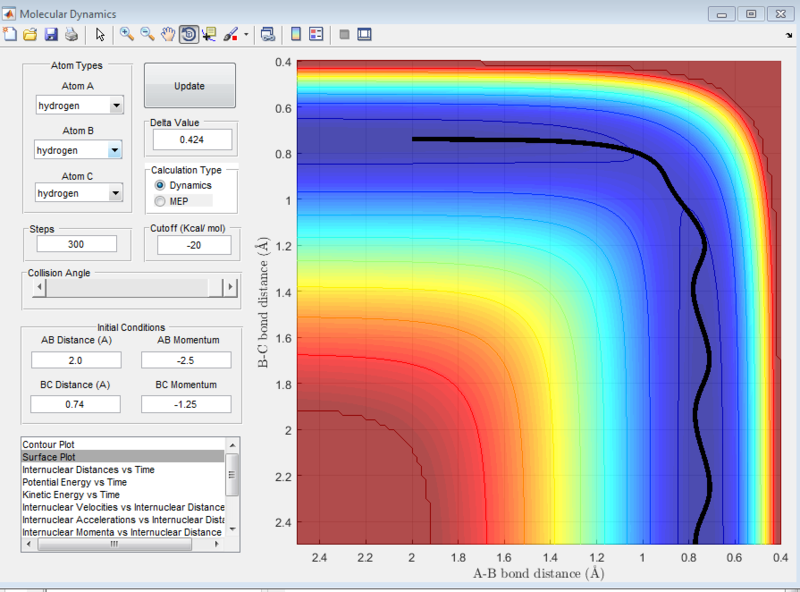Activate the Pan hand tool
The height and width of the screenshot is (592, 800).
point(167,34)
